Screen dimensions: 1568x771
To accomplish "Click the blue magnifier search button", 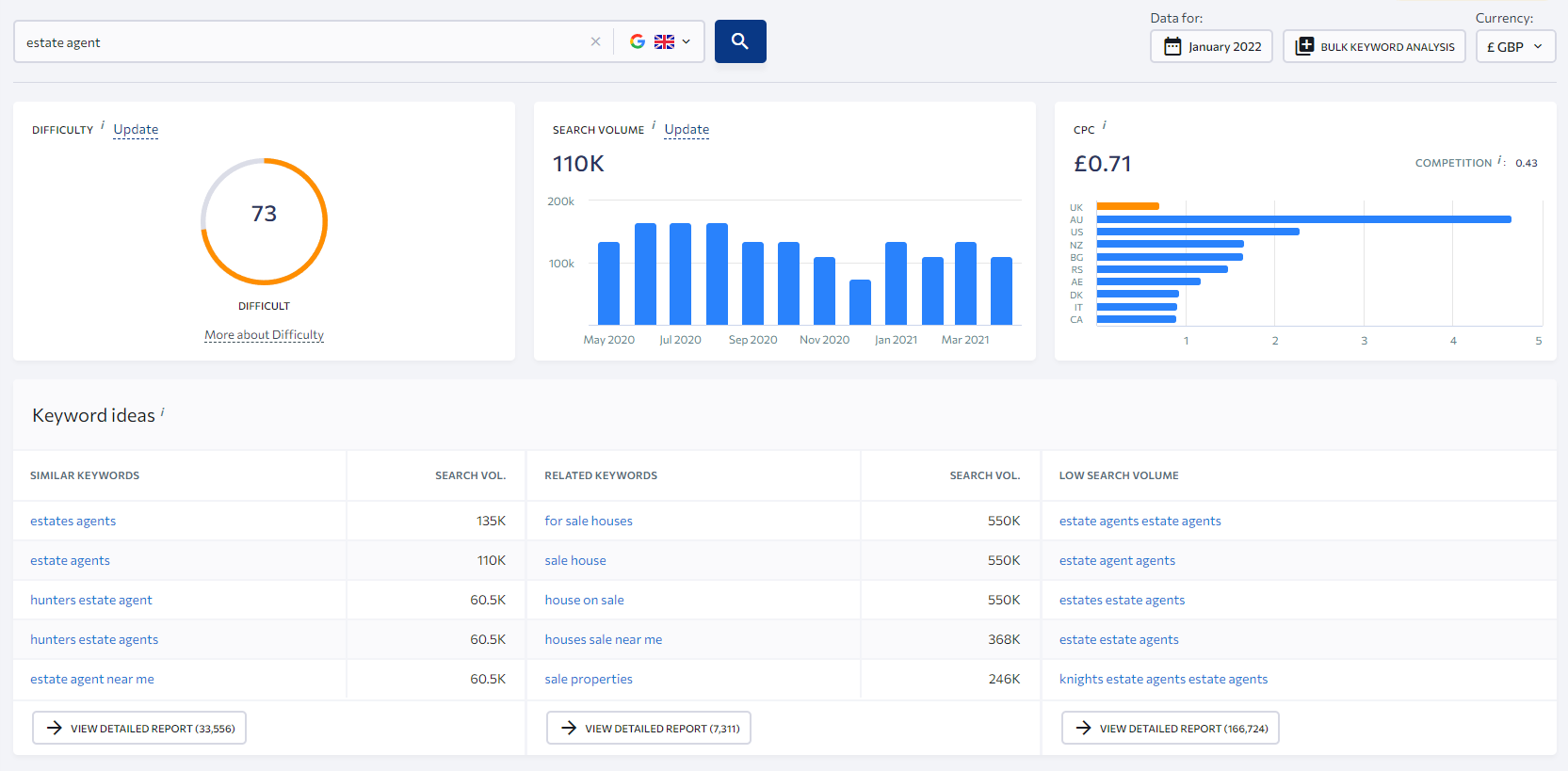I will pyautogui.click(x=739, y=41).
